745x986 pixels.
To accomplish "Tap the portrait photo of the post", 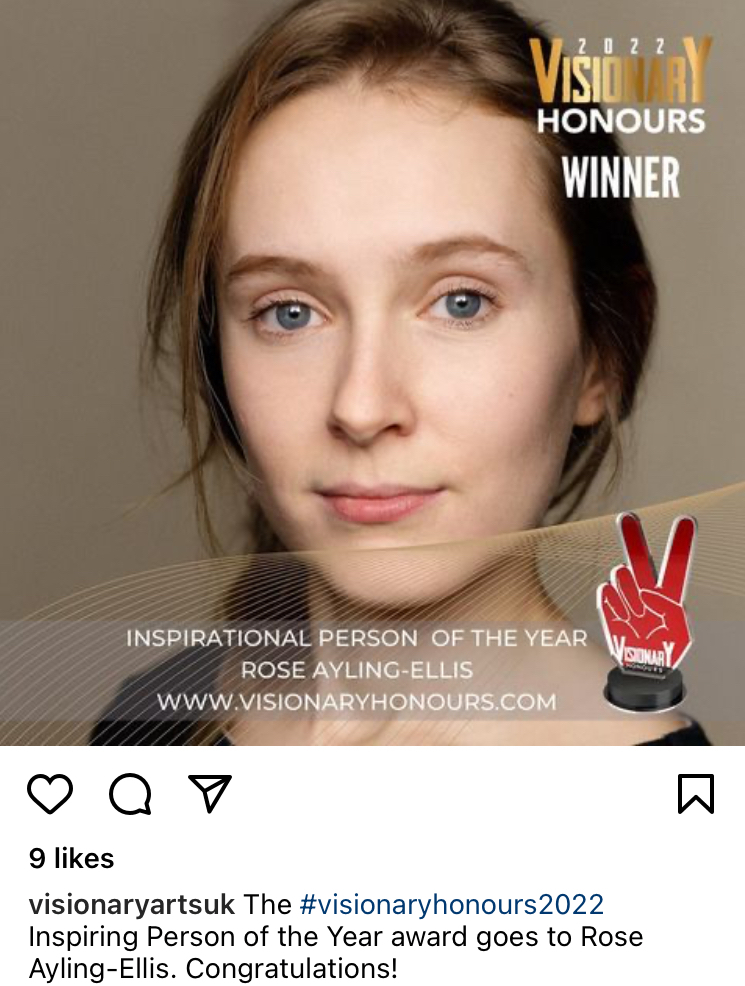I will click(372, 373).
